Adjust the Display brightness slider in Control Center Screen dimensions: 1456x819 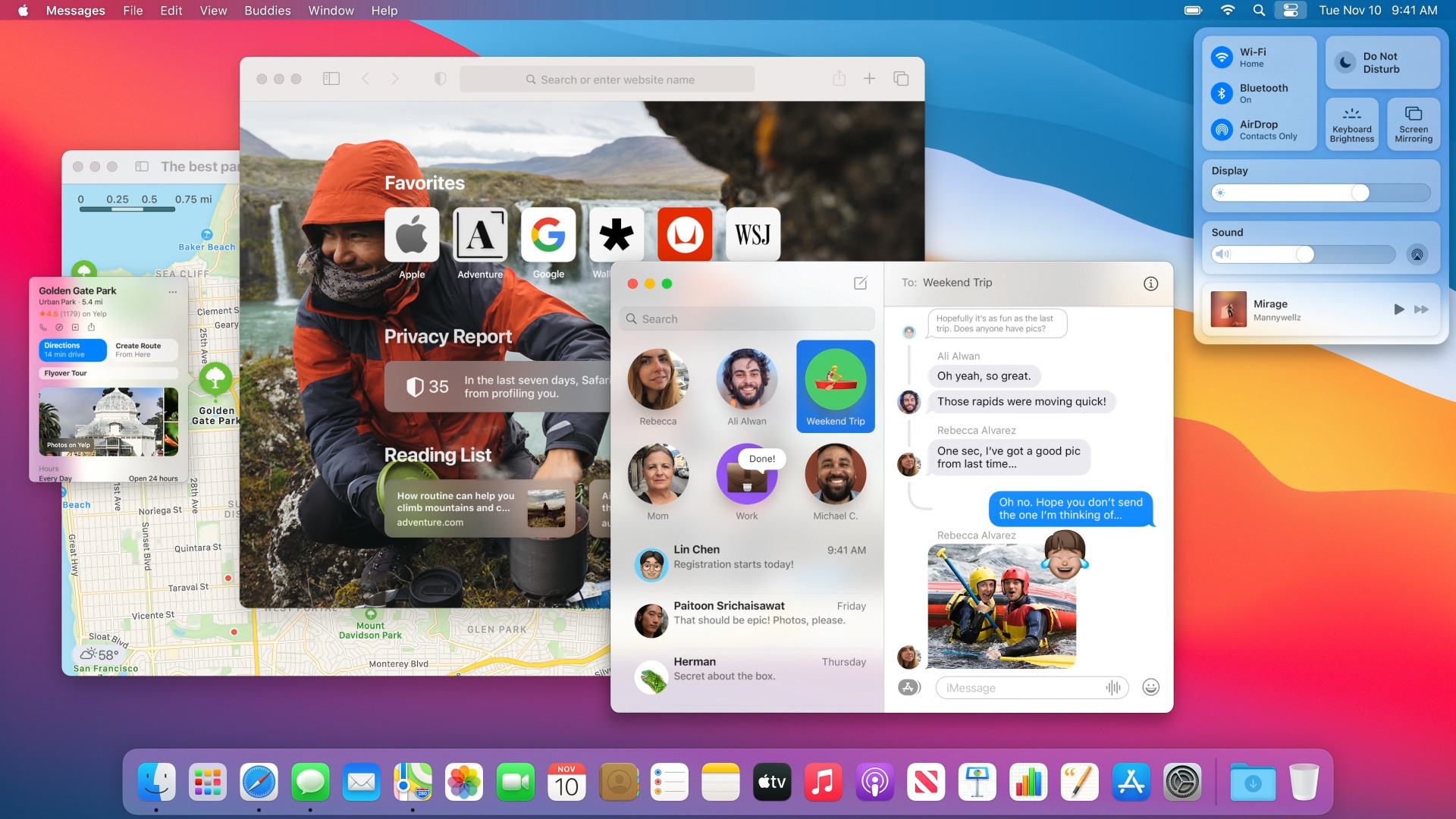[1360, 193]
